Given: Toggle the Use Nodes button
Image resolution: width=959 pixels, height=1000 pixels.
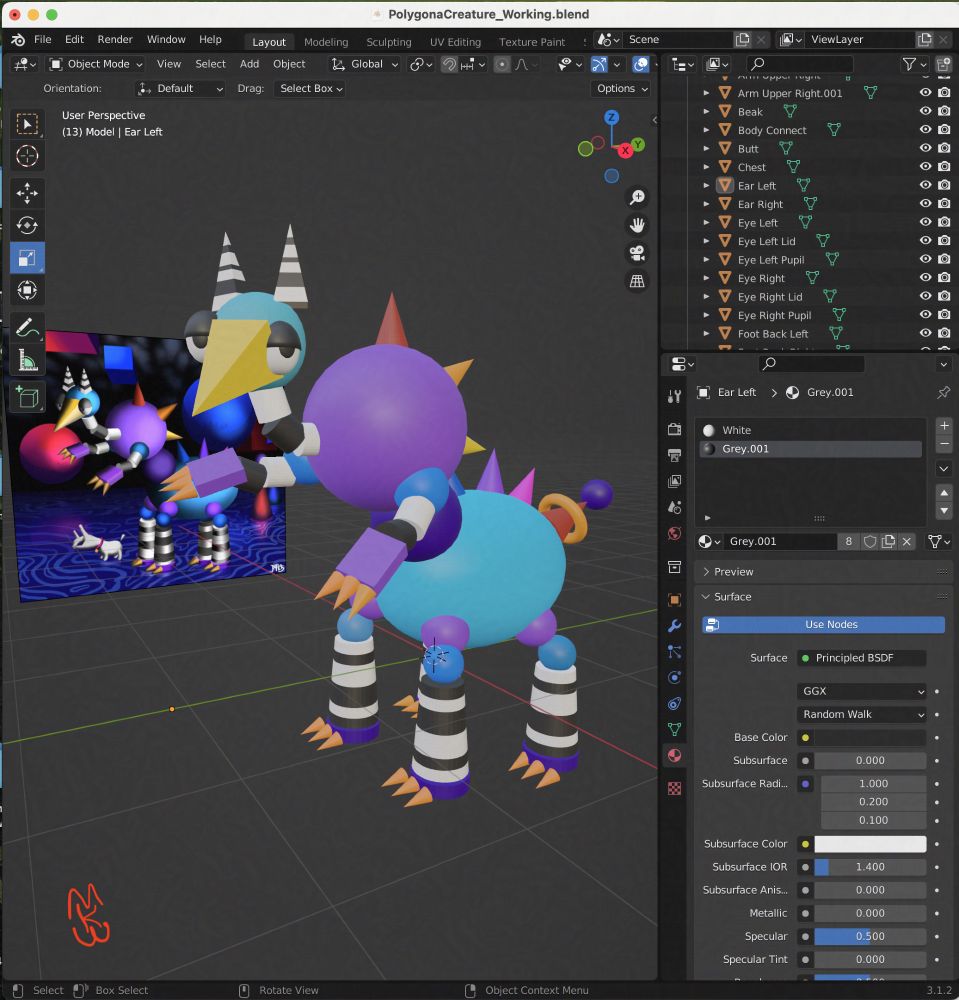Looking at the screenshot, I should pyautogui.click(x=823, y=624).
